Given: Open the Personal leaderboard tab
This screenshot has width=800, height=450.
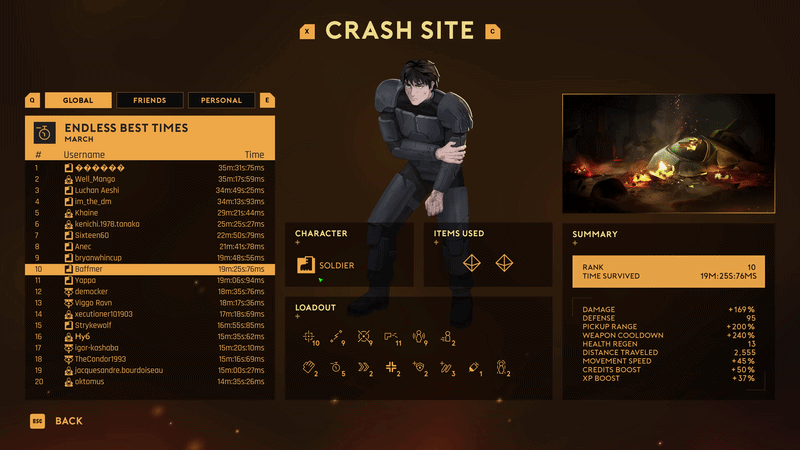Looking at the screenshot, I should point(221,100).
